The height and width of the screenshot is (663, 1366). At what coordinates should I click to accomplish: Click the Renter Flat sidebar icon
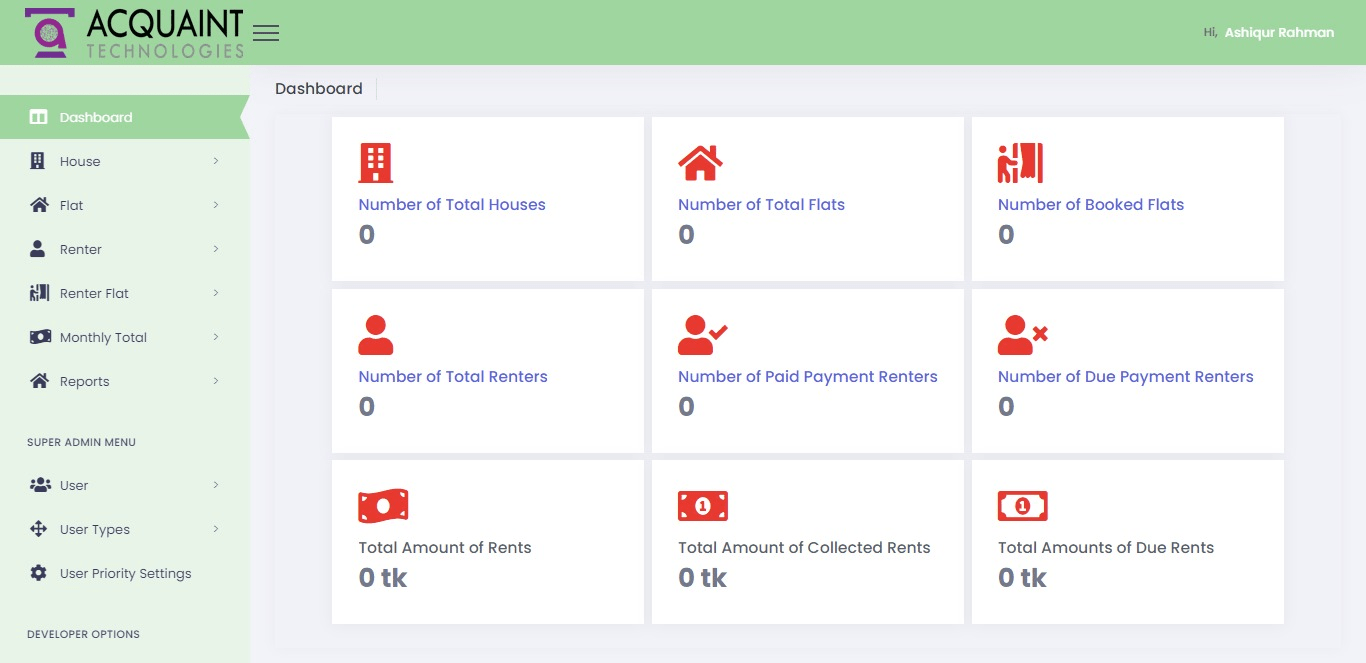pyautogui.click(x=39, y=293)
